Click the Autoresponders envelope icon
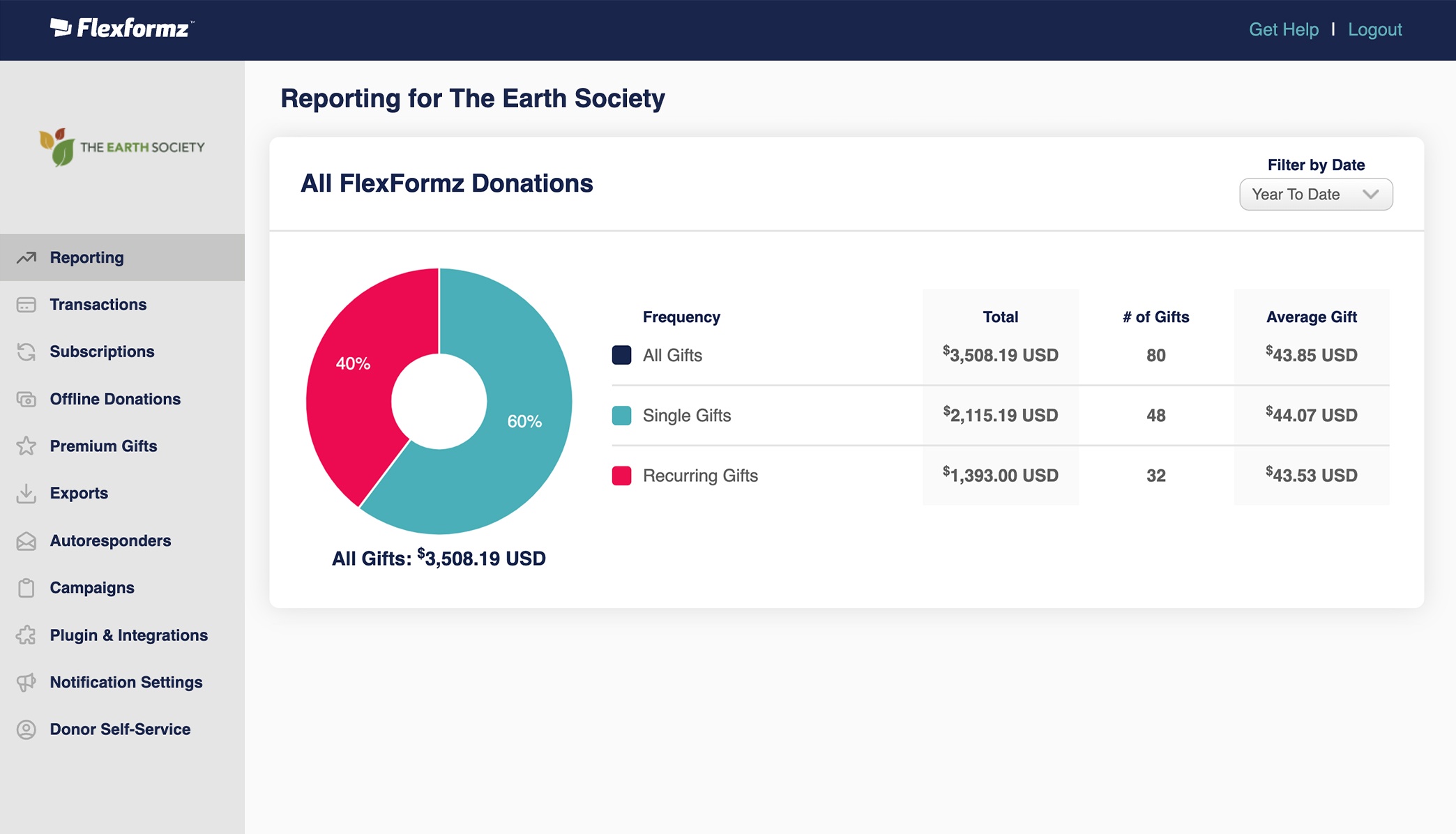This screenshot has height=834, width=1456. tap(26, 541)
